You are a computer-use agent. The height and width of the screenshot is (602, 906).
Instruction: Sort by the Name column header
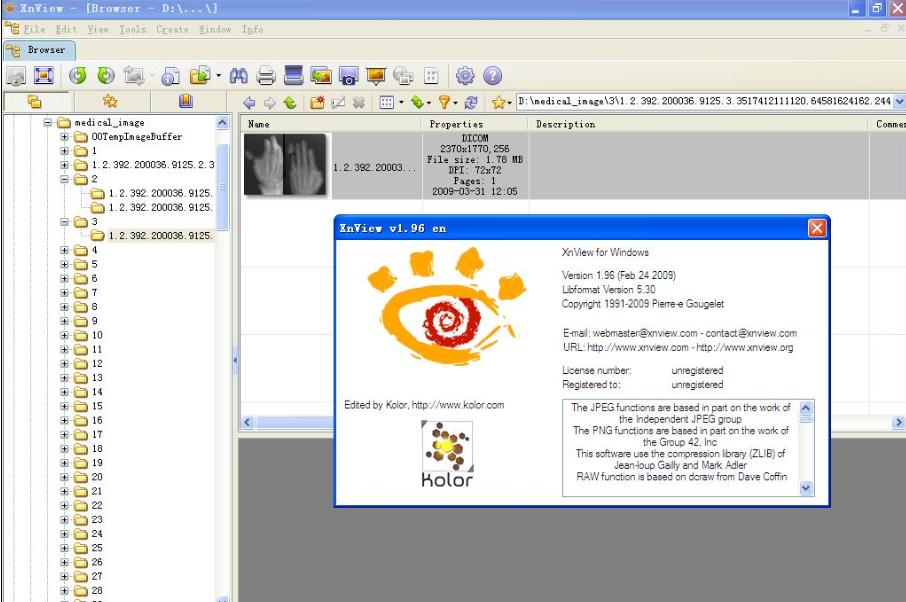point(331,124)
